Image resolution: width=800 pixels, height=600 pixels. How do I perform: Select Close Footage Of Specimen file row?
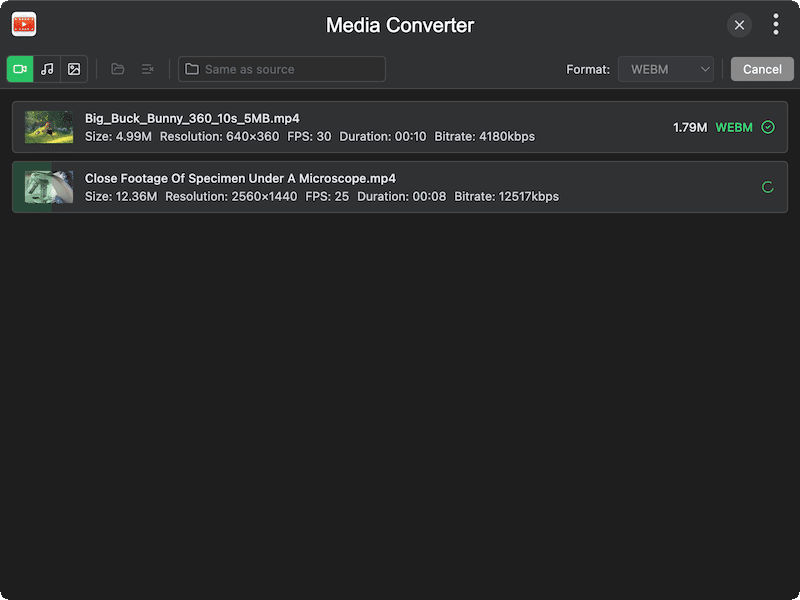pos(400,187)
